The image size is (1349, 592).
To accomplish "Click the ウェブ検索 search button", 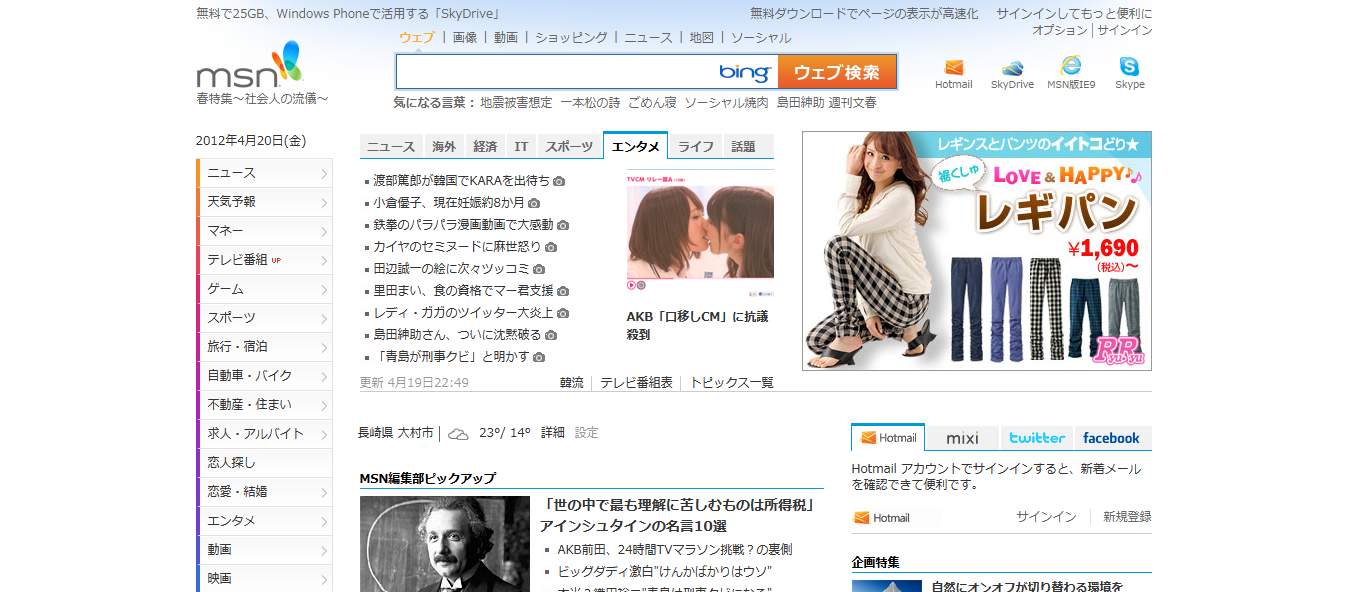I will (x=837, y=72).
